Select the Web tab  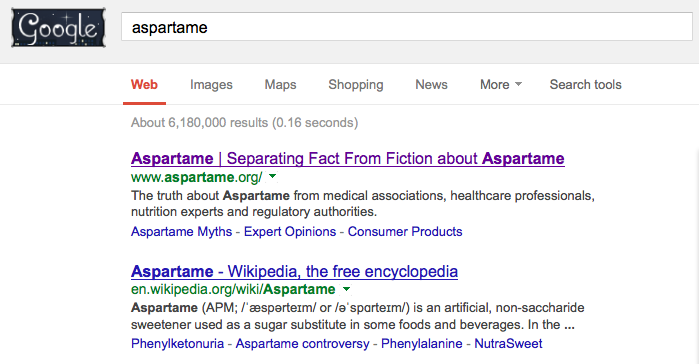pyautogui.click(x=144, y=85)
